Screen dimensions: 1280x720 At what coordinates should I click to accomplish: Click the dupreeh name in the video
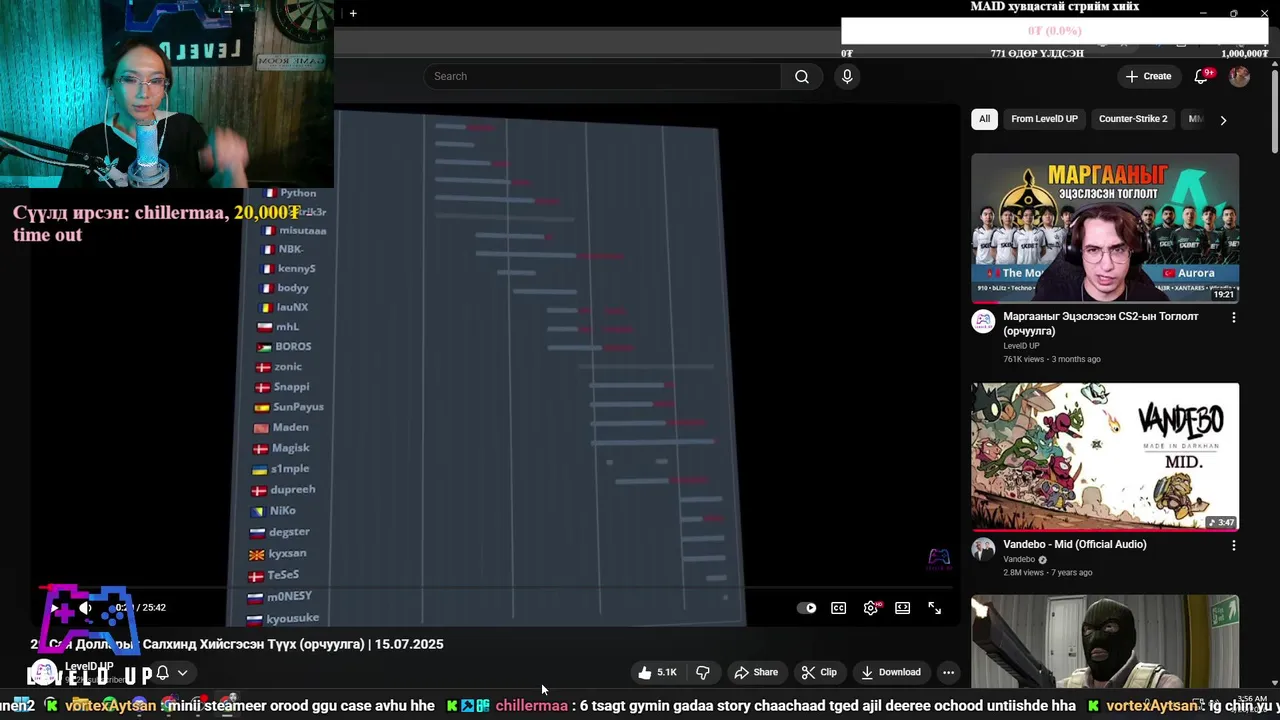(x=293, y=490)
